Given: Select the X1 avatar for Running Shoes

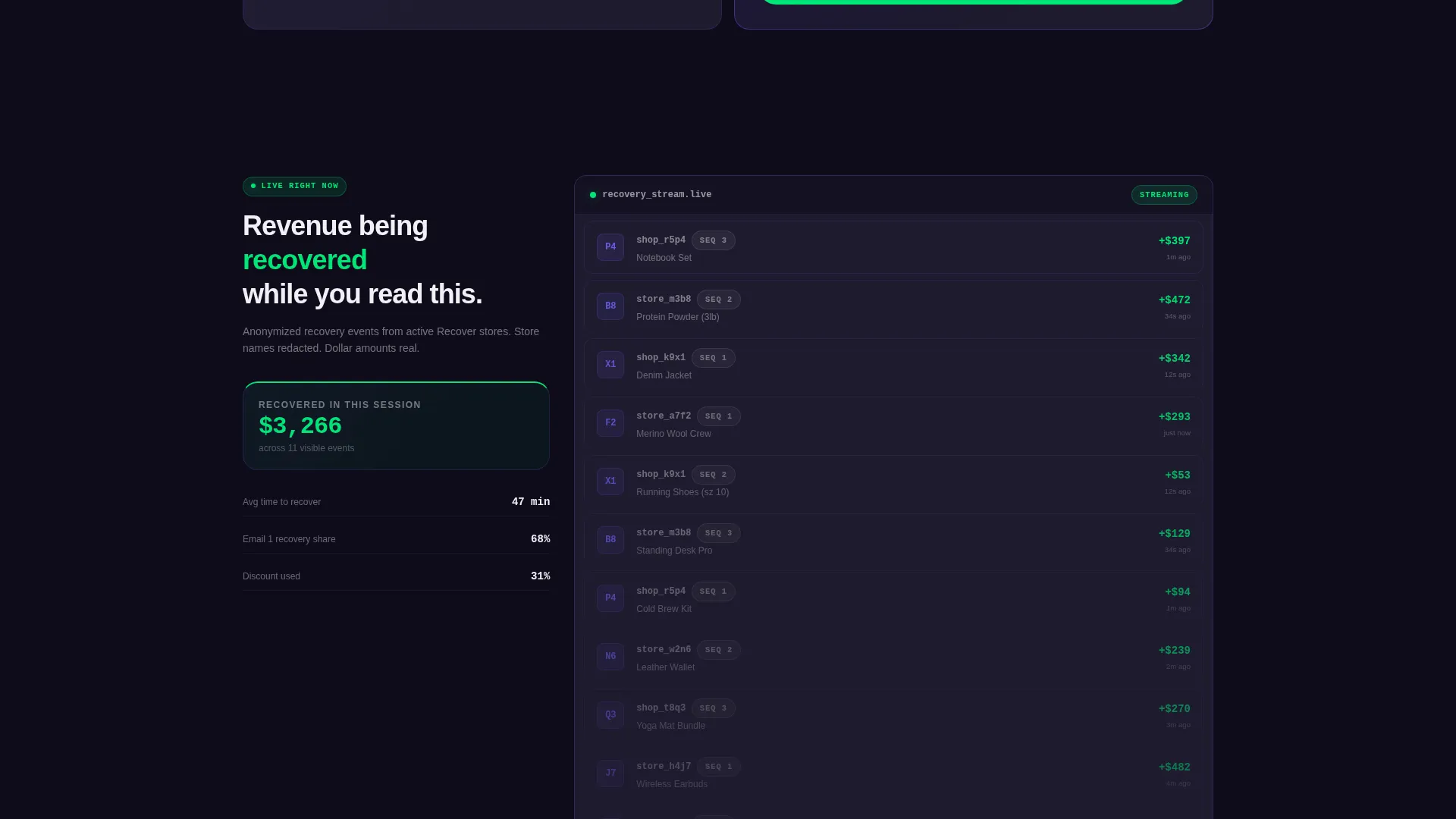Looking at the screenshot, I should [x=610, y=482].
